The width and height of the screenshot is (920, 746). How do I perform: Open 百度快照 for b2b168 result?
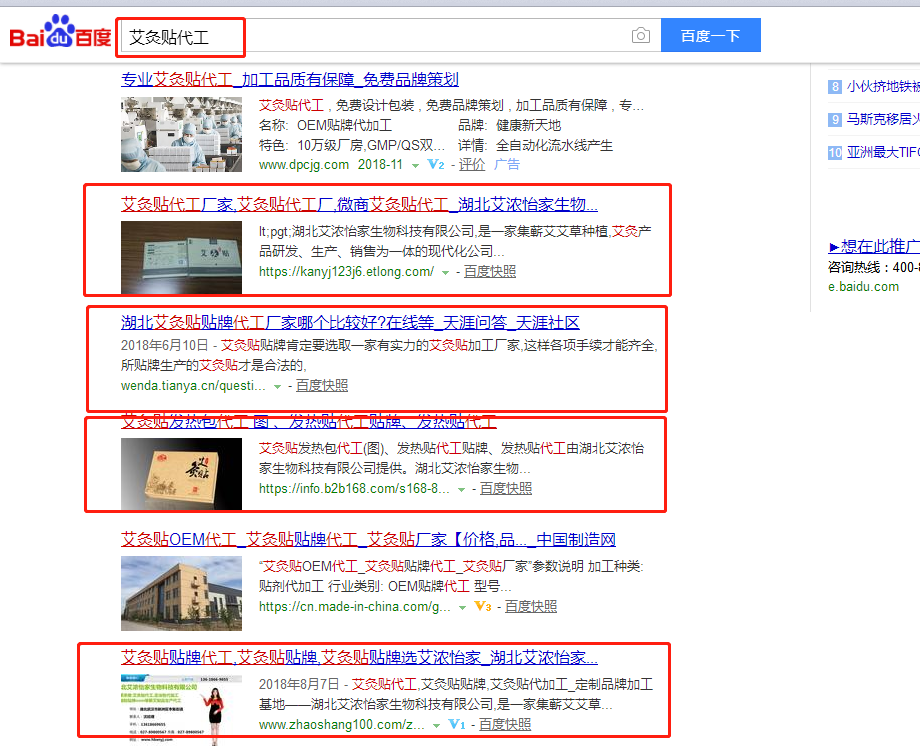click(506, 488)
